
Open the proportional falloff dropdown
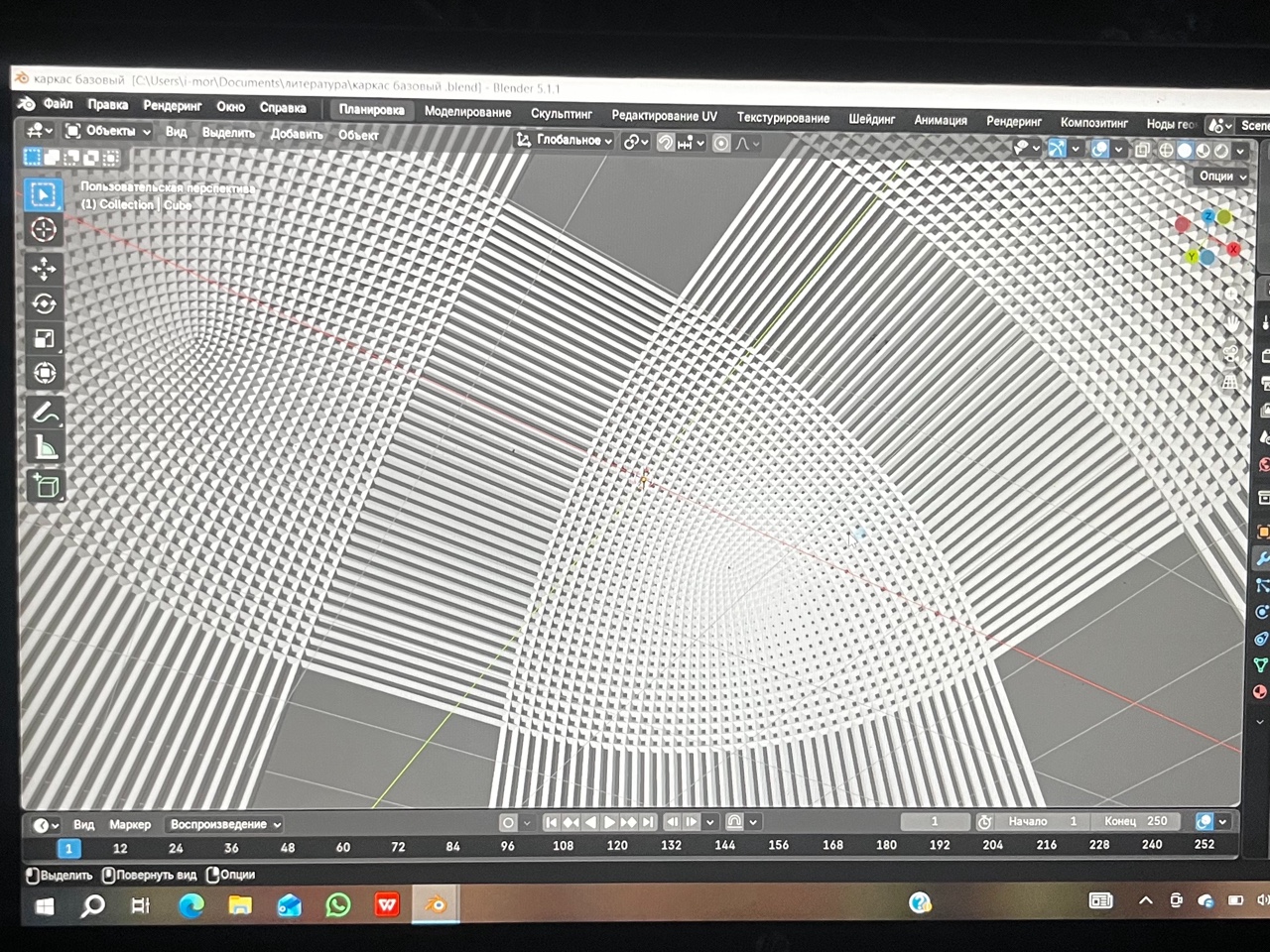point(747,144)
